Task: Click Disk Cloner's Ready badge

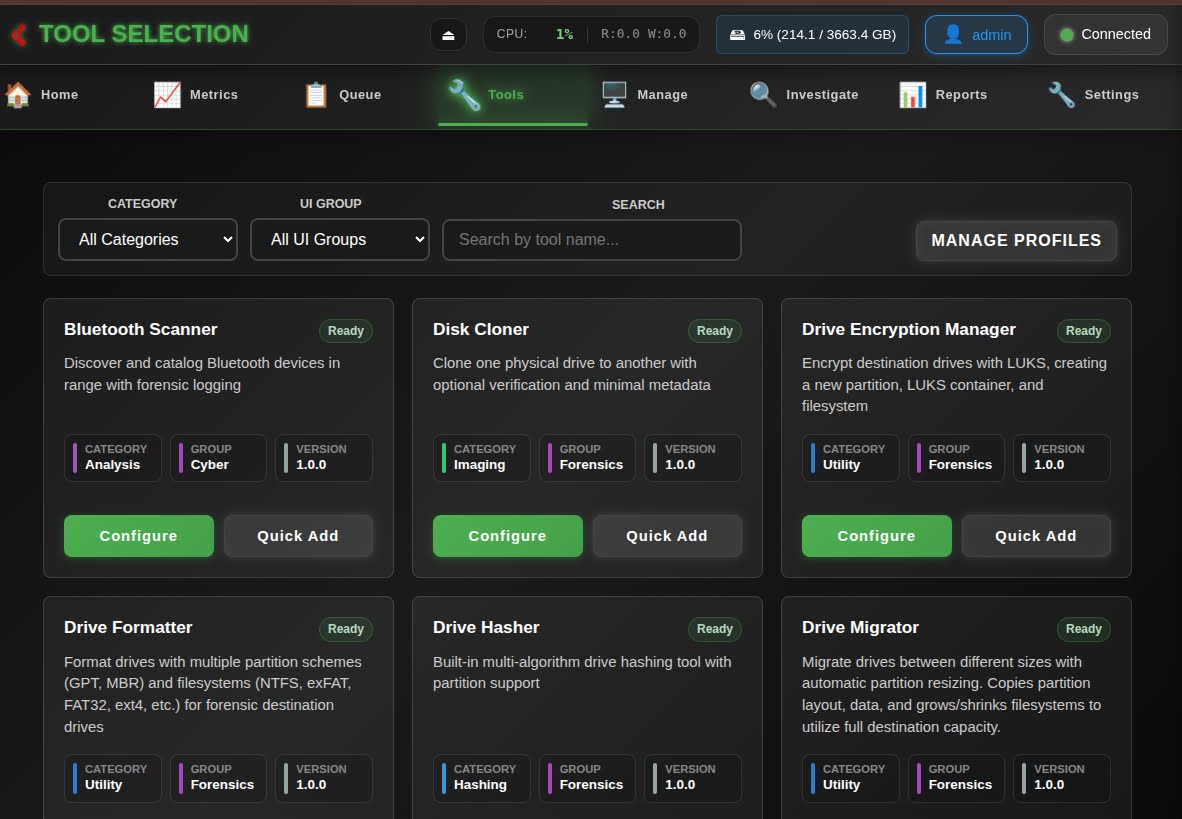Action: (x=715, y=331)
